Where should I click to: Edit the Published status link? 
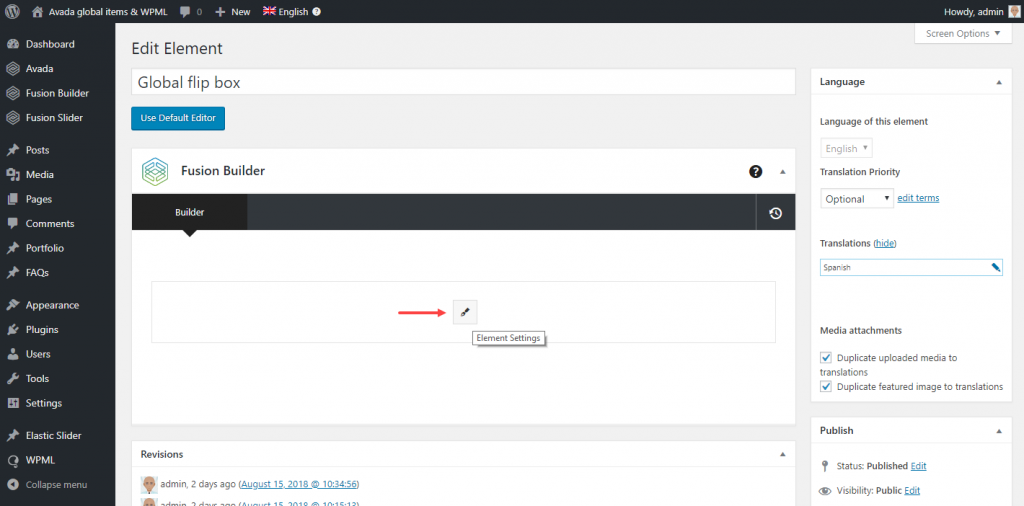pyautogui.click(x=918, y=466)
